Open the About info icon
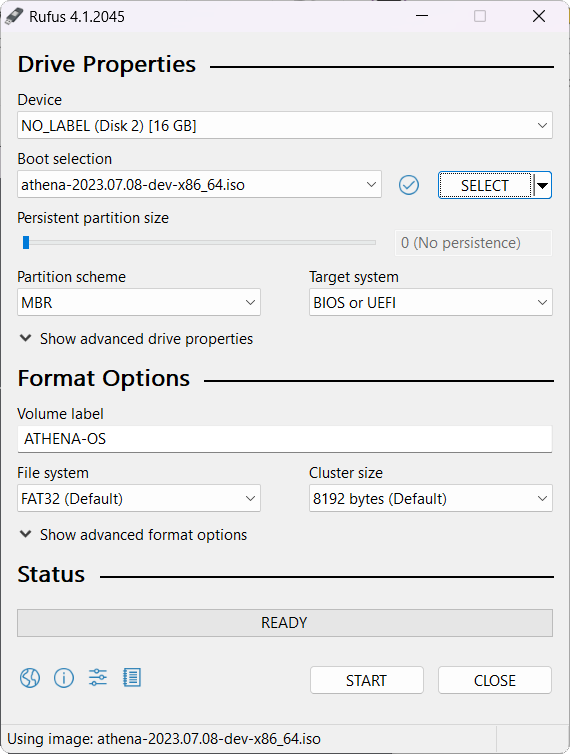The width and height of the screenshot is (570, 754). [64, 678]
